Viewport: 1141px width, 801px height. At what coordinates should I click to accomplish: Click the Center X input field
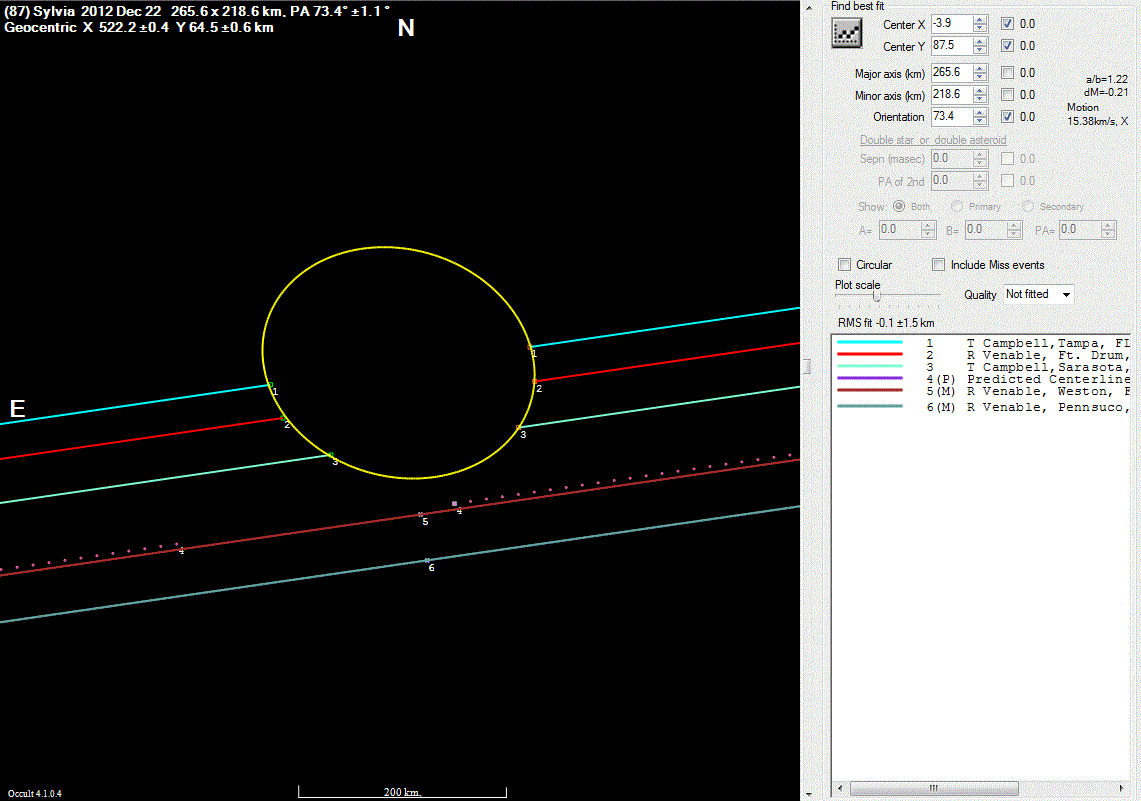(952, 24)
